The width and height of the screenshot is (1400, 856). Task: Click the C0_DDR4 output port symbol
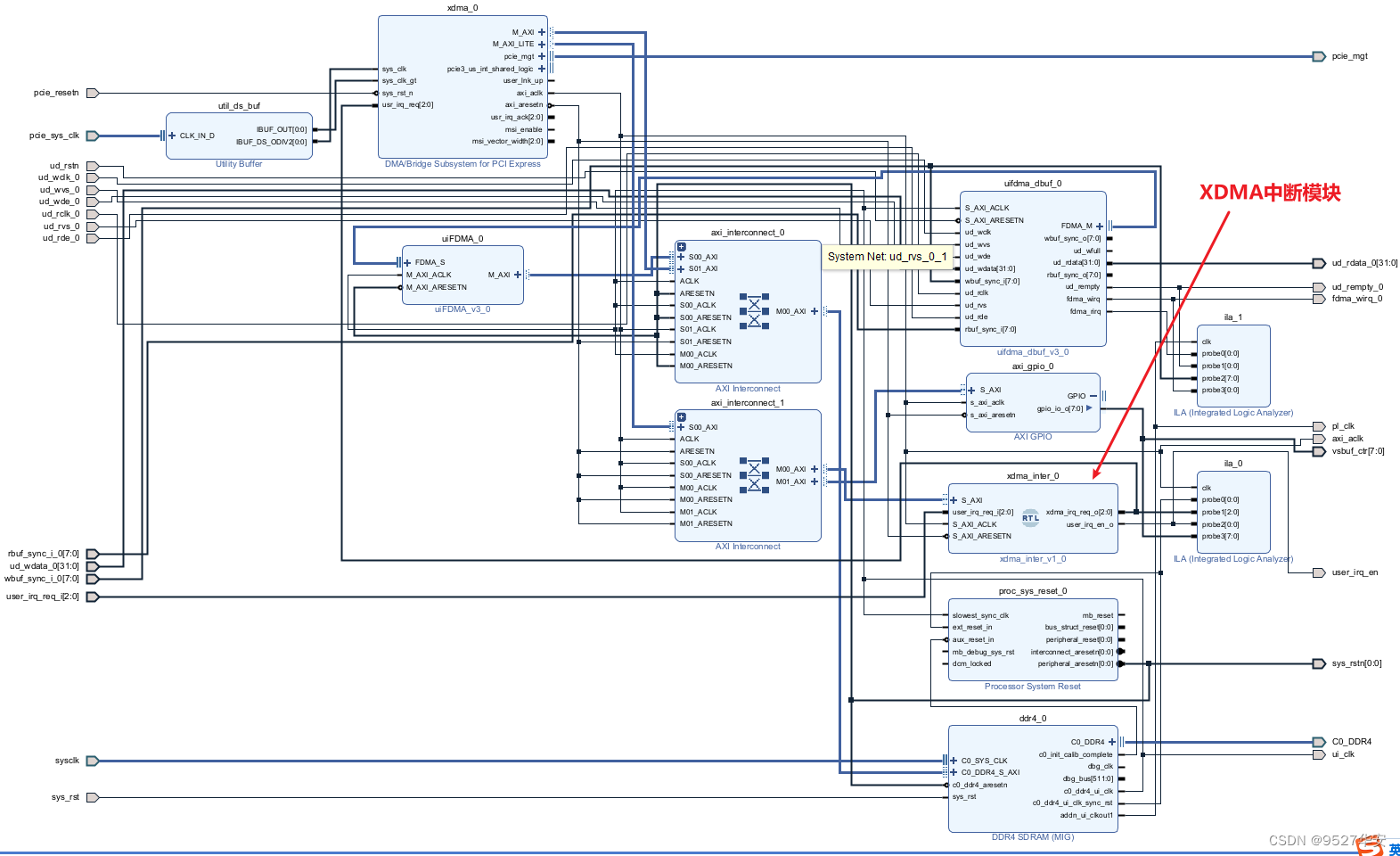[x=1319, y=742]
